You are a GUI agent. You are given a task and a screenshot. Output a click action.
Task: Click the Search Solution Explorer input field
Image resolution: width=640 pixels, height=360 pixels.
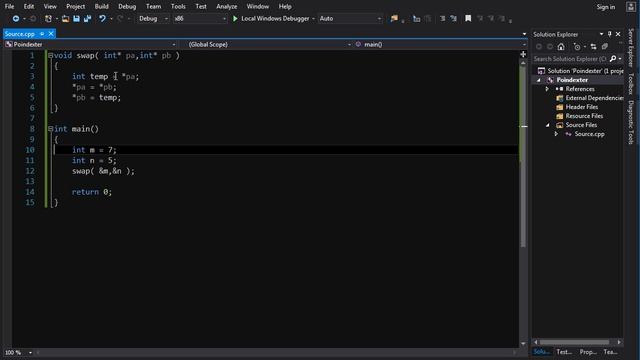(x=570, y=59)
